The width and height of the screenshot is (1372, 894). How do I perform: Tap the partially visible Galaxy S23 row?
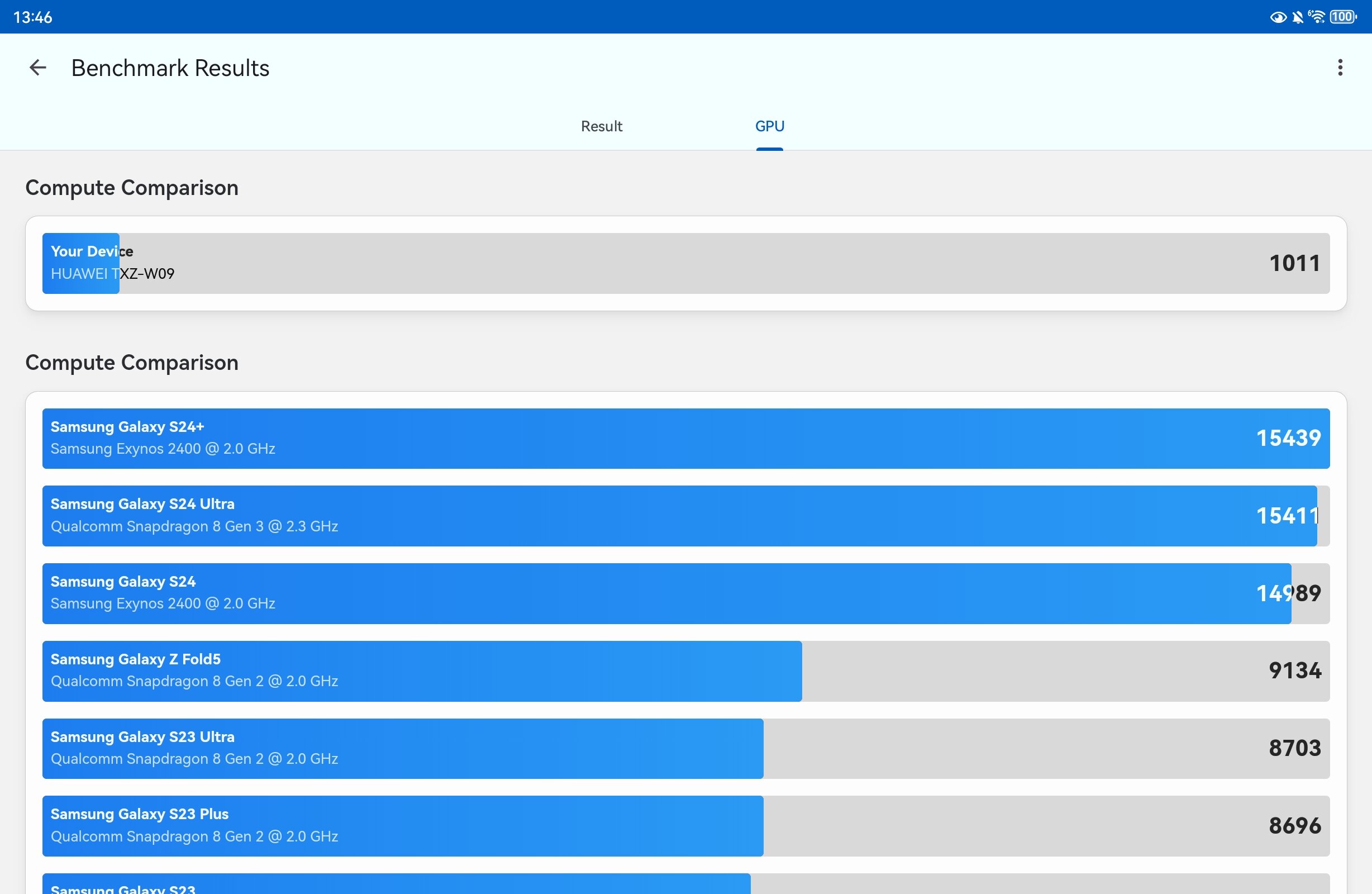[x=686, y=883]
